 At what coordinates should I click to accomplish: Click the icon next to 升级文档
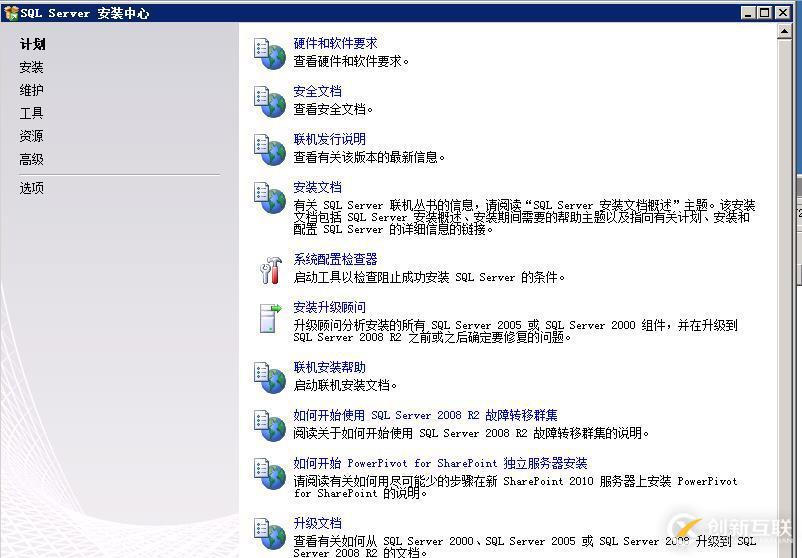pos(270,533)
